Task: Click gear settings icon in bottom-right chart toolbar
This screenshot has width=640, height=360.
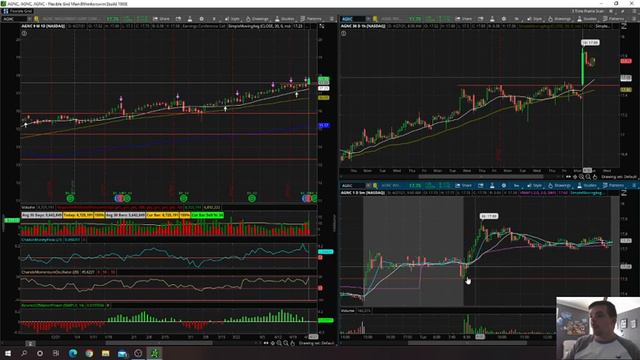Action: click(x=504, y=185)
